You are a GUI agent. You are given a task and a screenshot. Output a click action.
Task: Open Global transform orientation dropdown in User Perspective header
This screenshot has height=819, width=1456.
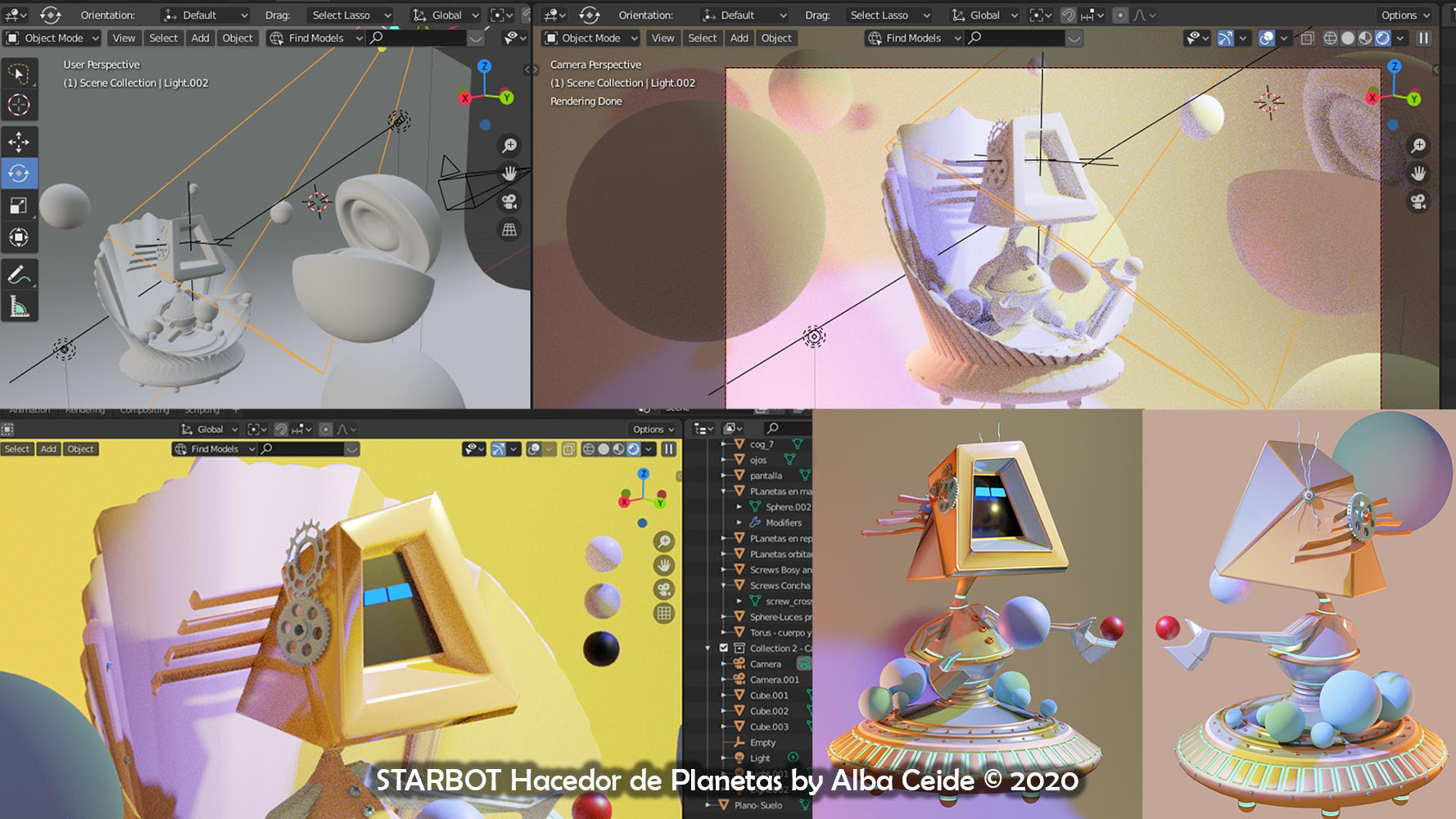[445, 15]
